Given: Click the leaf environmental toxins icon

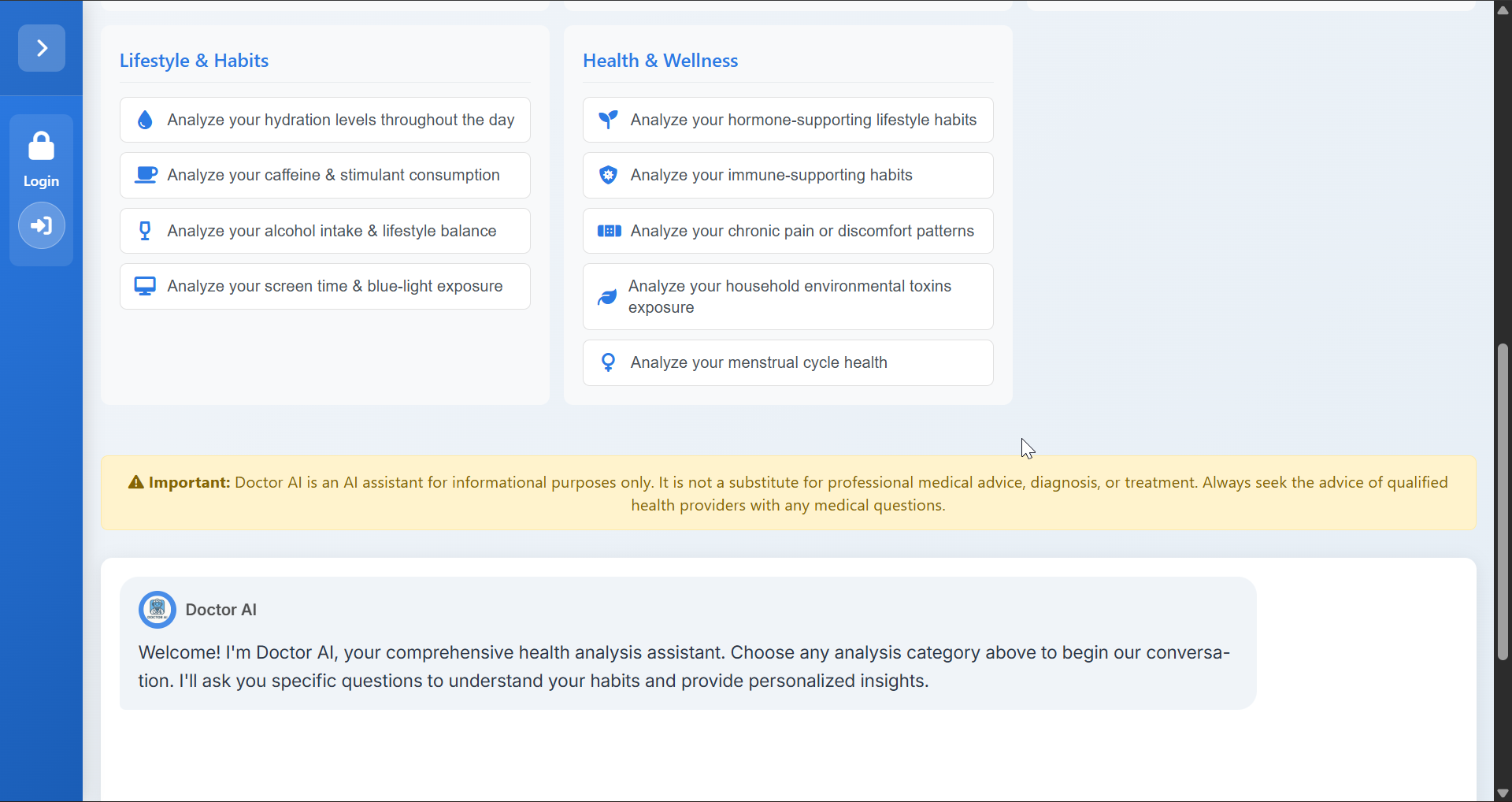Looking at the screenshot, I should click(607, 297).
